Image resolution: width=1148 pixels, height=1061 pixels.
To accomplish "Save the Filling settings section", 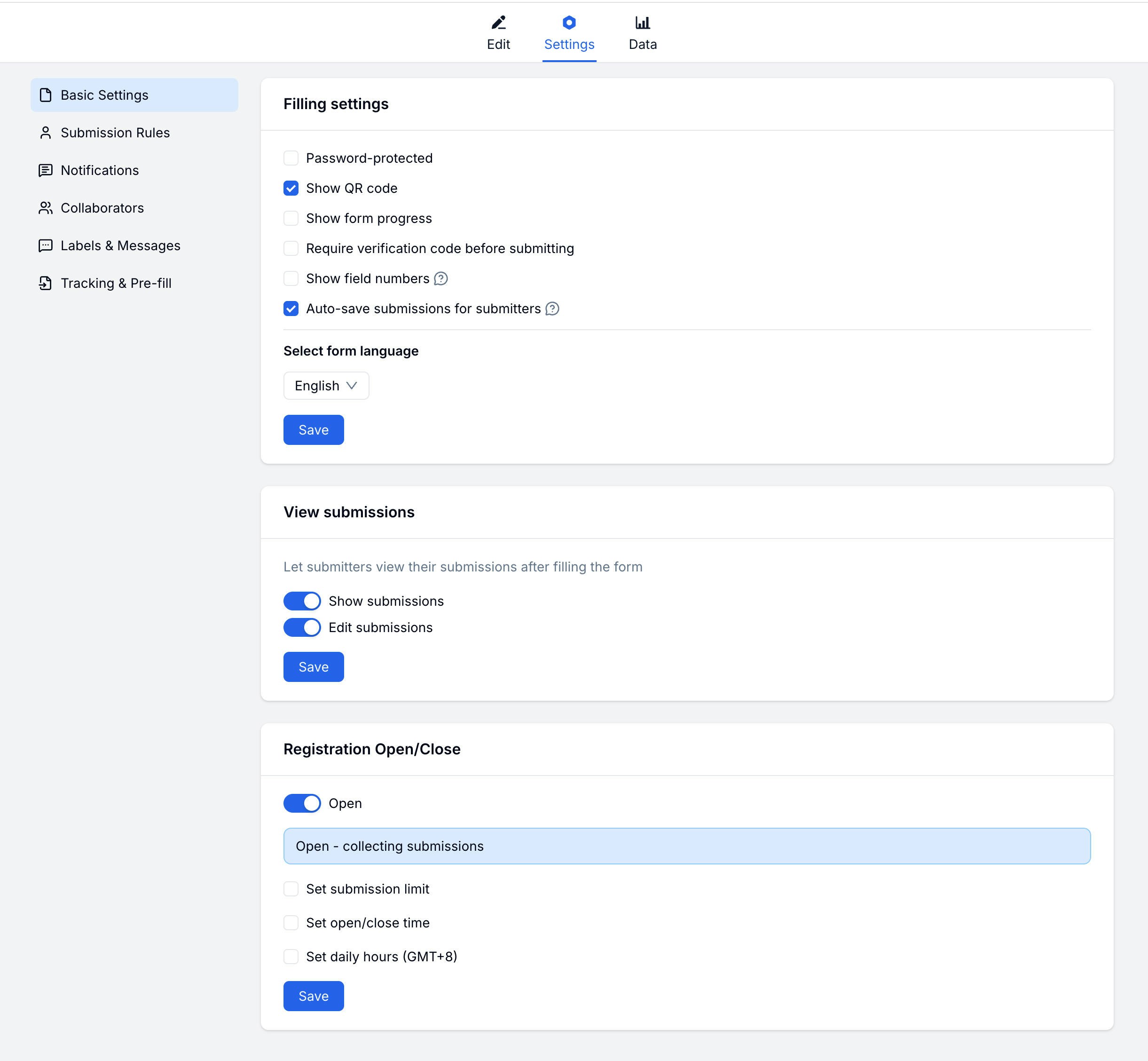I will tap(314, 430).
